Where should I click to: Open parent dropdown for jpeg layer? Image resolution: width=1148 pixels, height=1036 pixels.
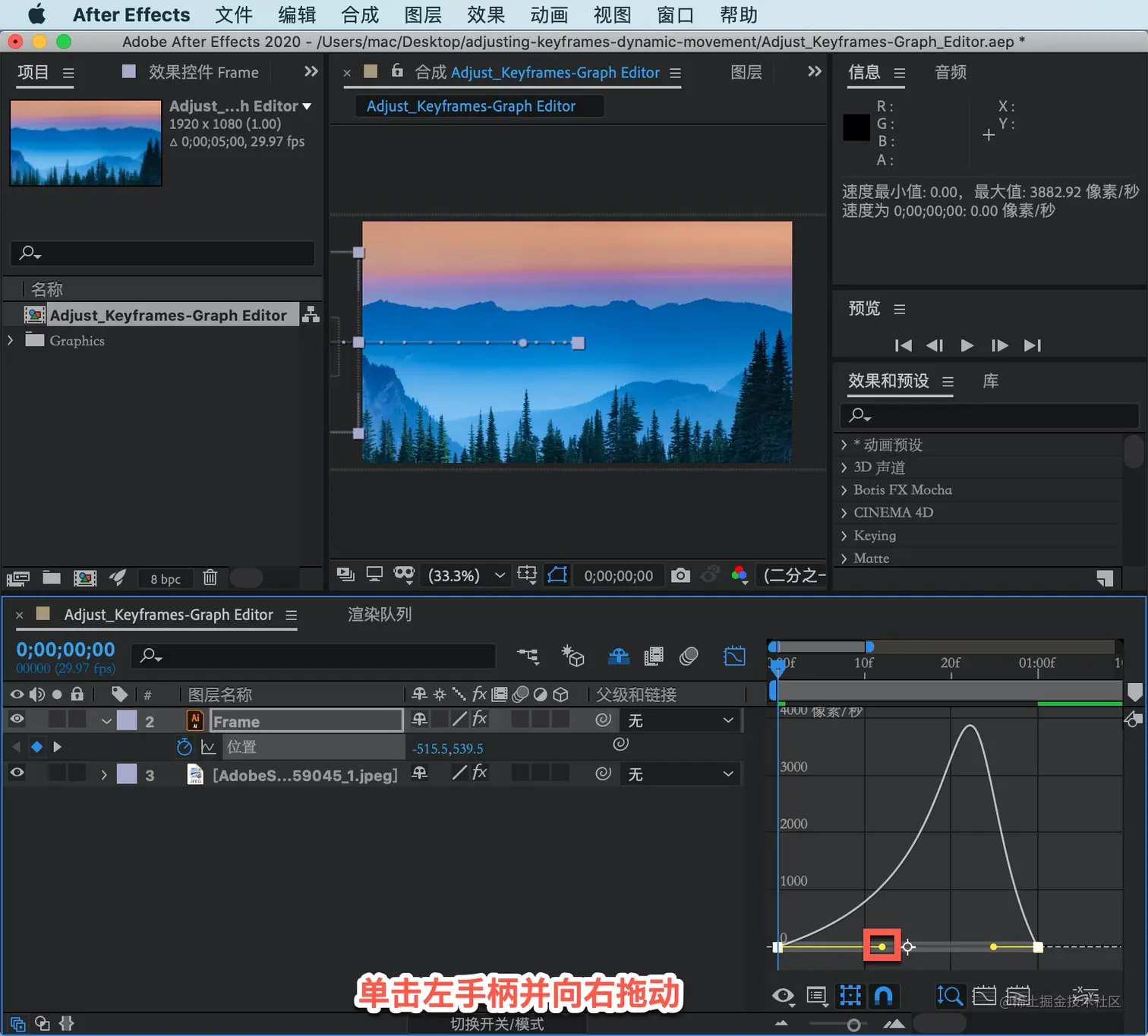(680, 773)
